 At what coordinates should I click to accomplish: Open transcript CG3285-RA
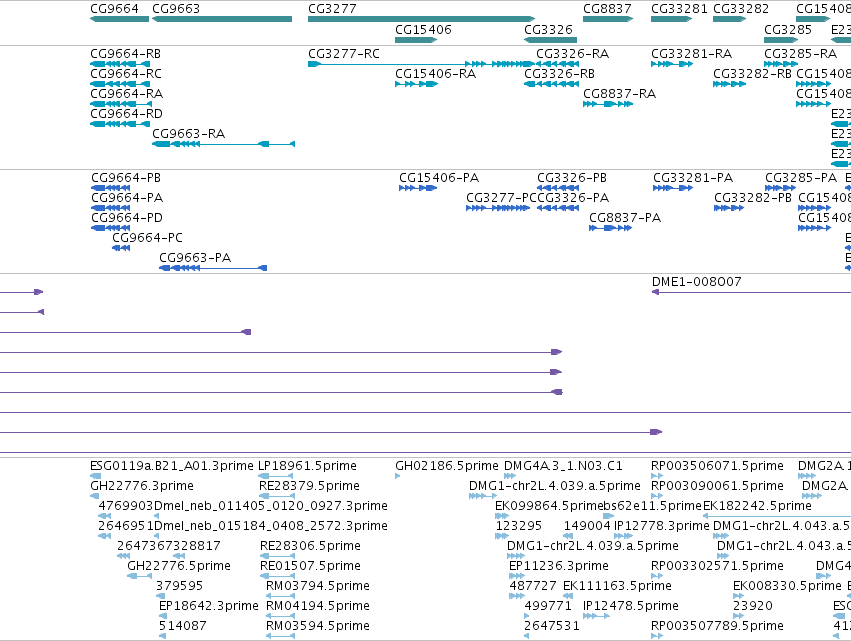801,54
